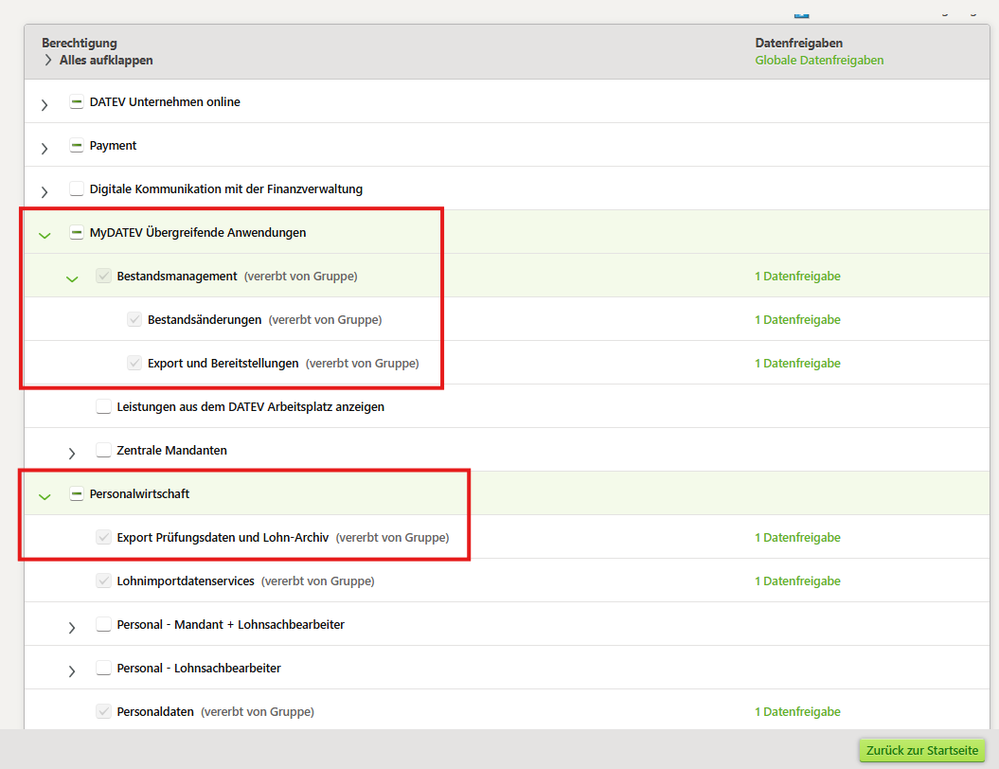Screen dimensions: 999x769
Task: Open Export Prüfungsdaten 1 Datenfreigabe link
Action: click(797, 537)
